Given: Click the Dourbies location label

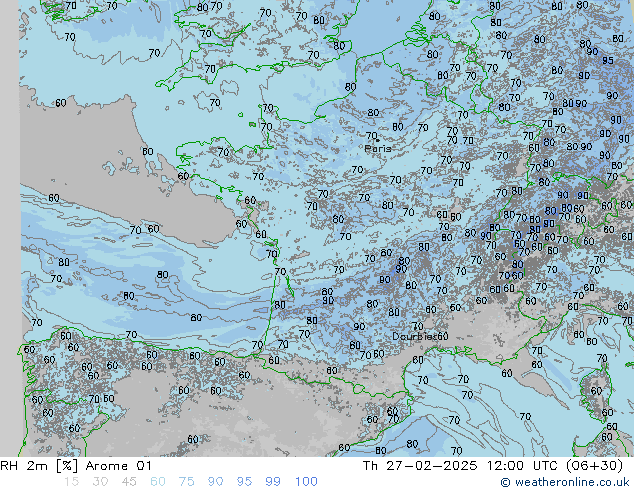Looking at the screenshot, I should pyautogui.click(x=413, y=336).
